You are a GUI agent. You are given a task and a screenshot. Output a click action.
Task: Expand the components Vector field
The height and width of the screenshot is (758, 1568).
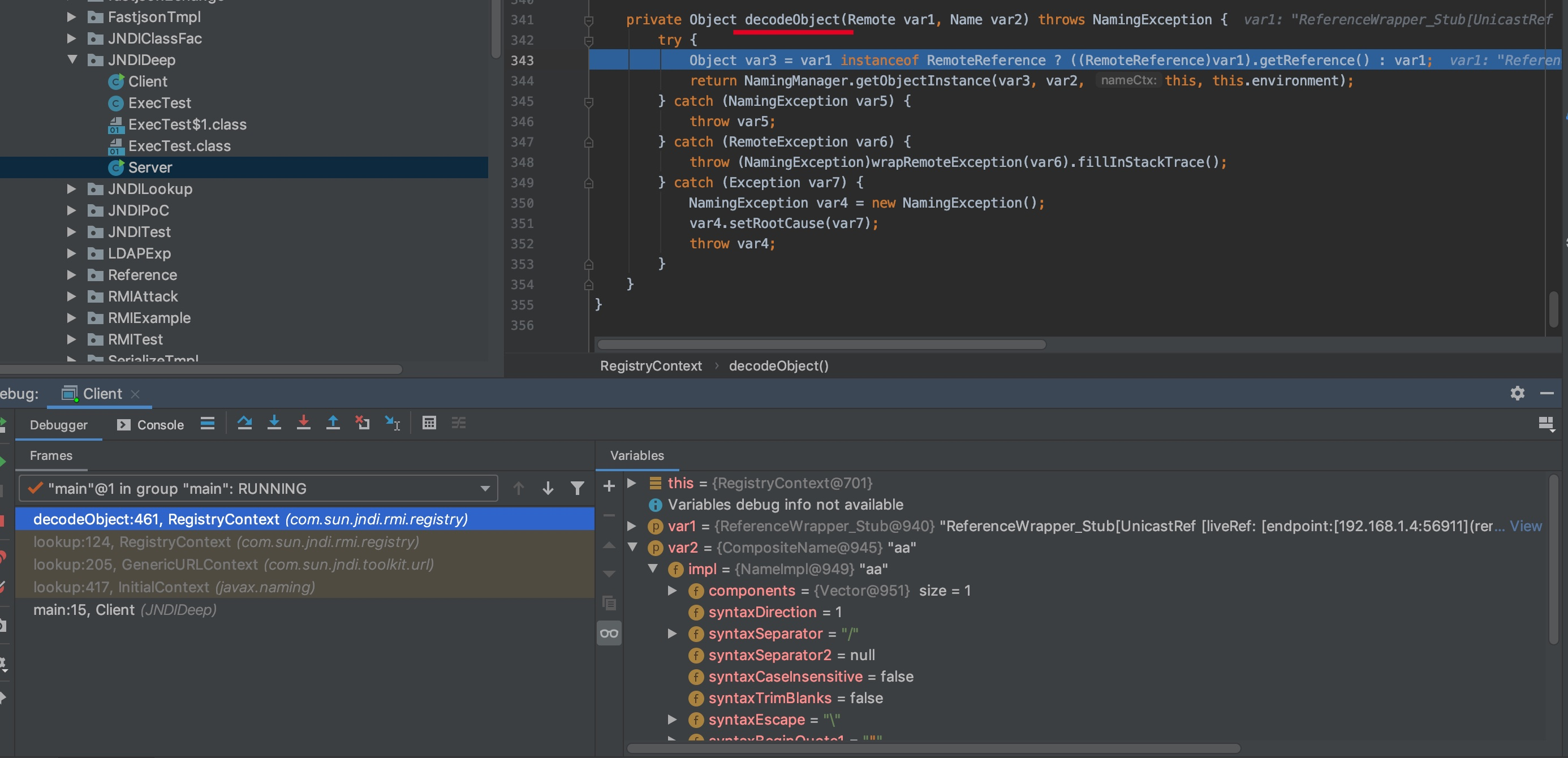coord(672,591)
